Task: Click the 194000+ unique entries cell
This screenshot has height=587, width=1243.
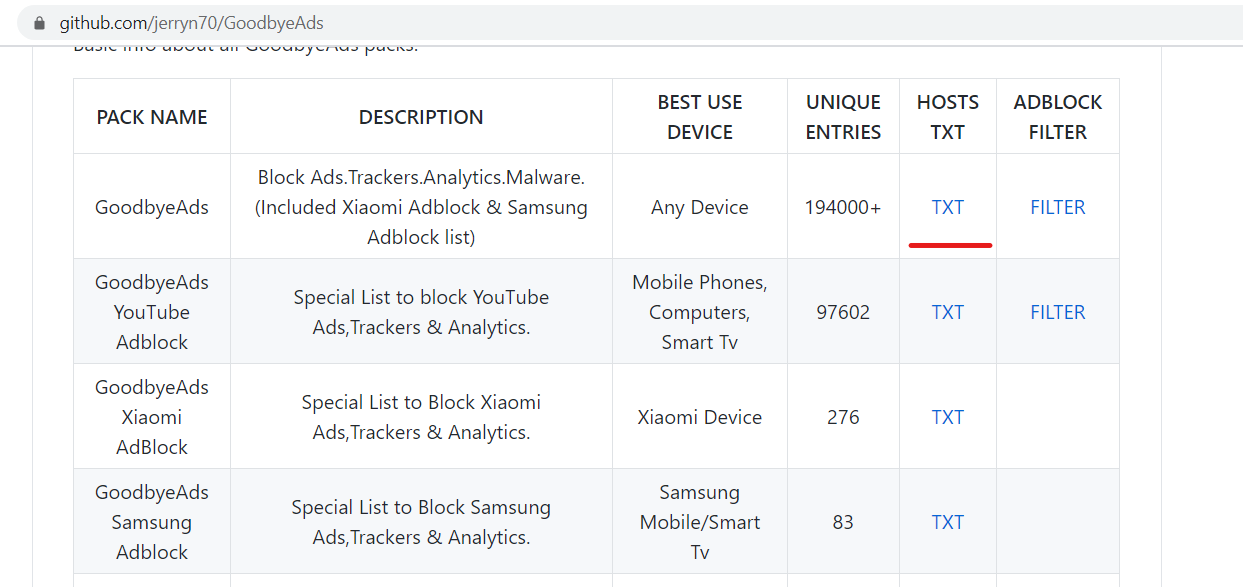Action: pos(843,207)
